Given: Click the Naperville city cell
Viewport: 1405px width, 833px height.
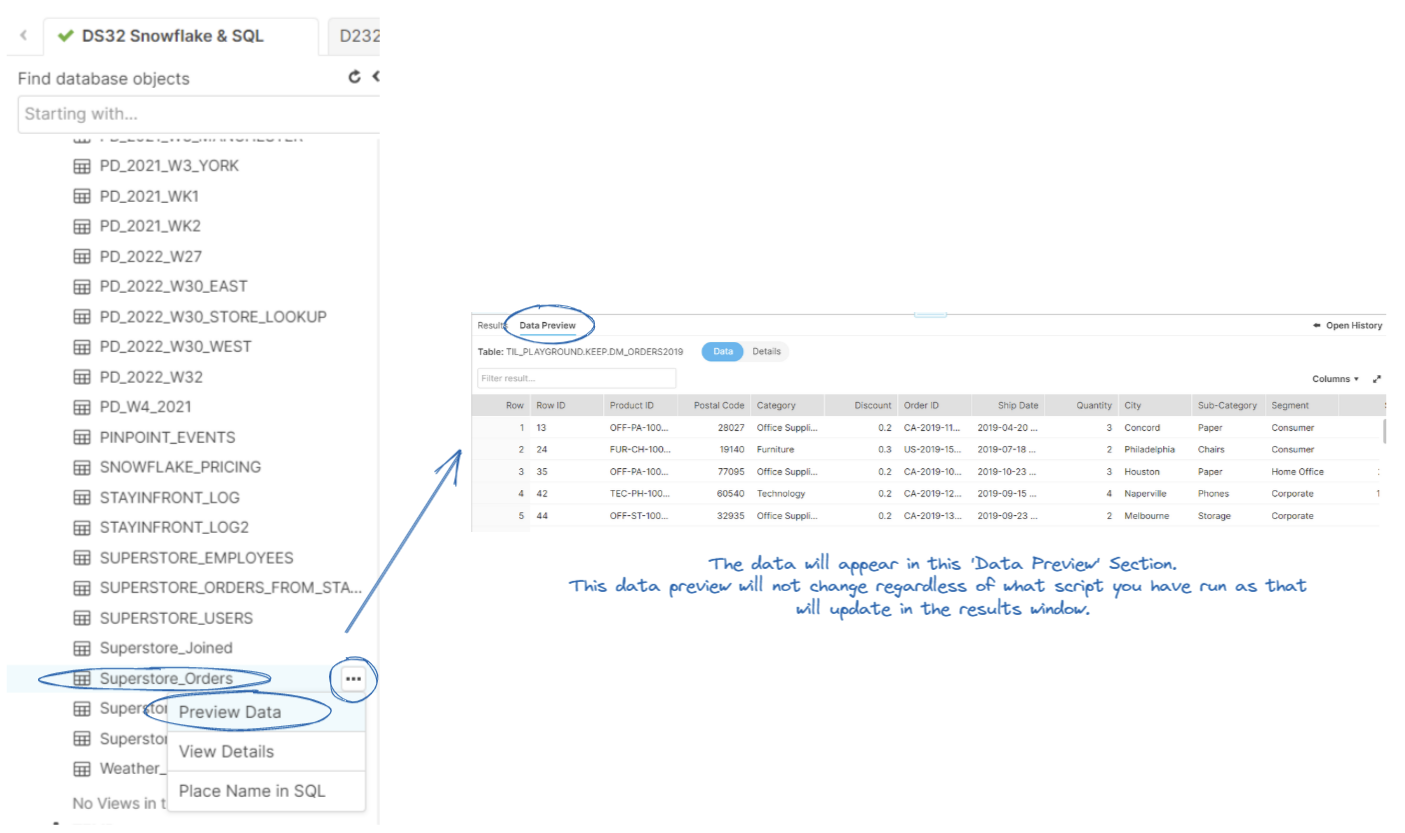Looking at the screenshot, I should [x=1146, y=494].
